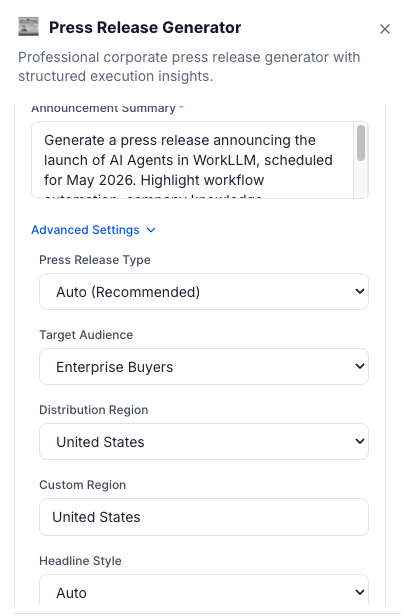Screen dimensions: 411x616
Task: Click the Press Release Generator newspaper icon
Action: click(x=28, y=27)
